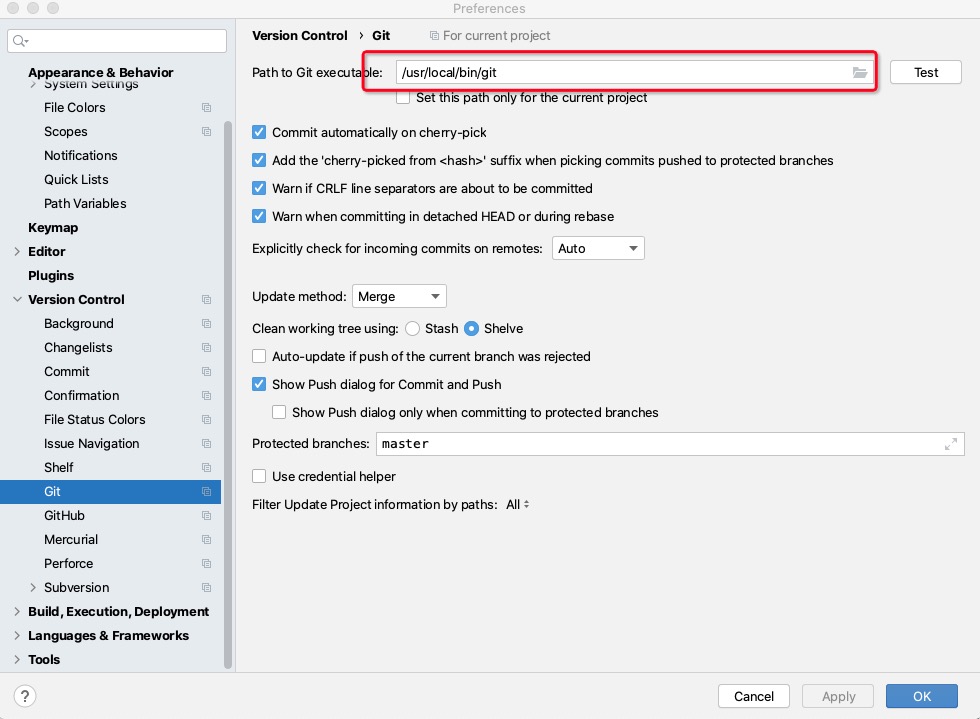The width and height of the screenshot is (980, 719).
Task: Click the OK button
Action: [x=921, y=696]
